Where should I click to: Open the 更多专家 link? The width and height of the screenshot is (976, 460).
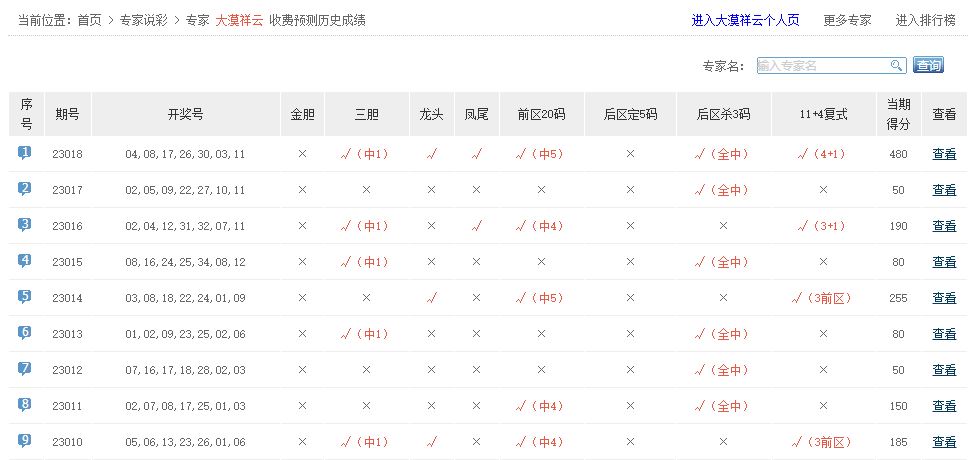(x=847, y=20)
